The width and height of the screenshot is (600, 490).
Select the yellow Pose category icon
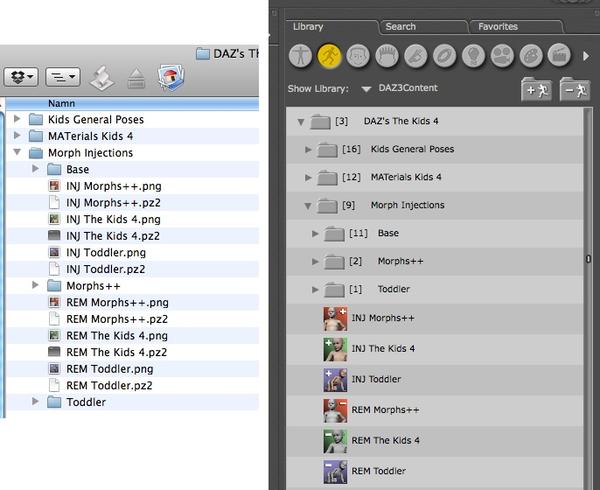coord(329,56)
